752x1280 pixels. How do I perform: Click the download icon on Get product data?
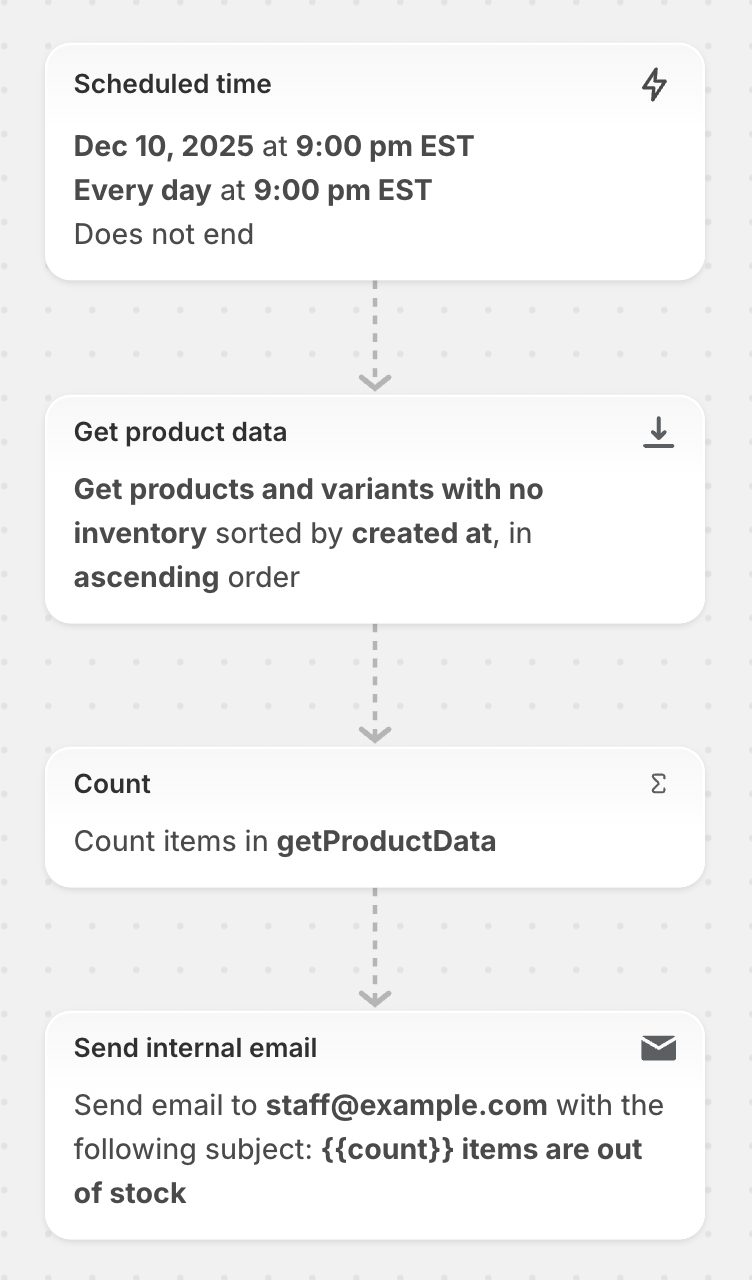658,432
